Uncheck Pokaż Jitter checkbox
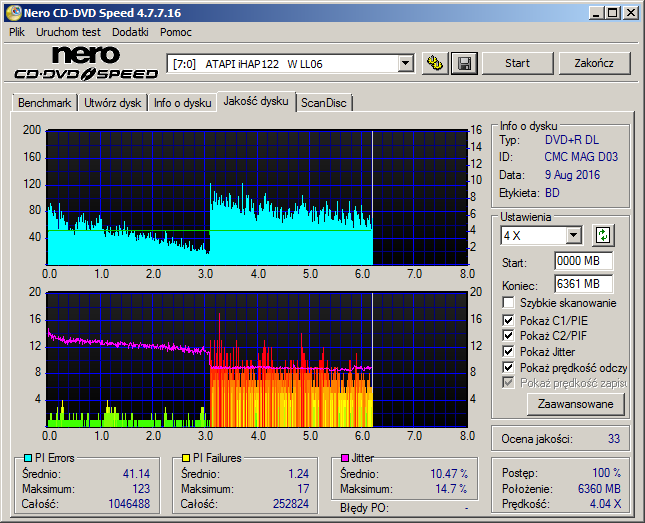Screen dimensions: 645x523 pos(508,351)
